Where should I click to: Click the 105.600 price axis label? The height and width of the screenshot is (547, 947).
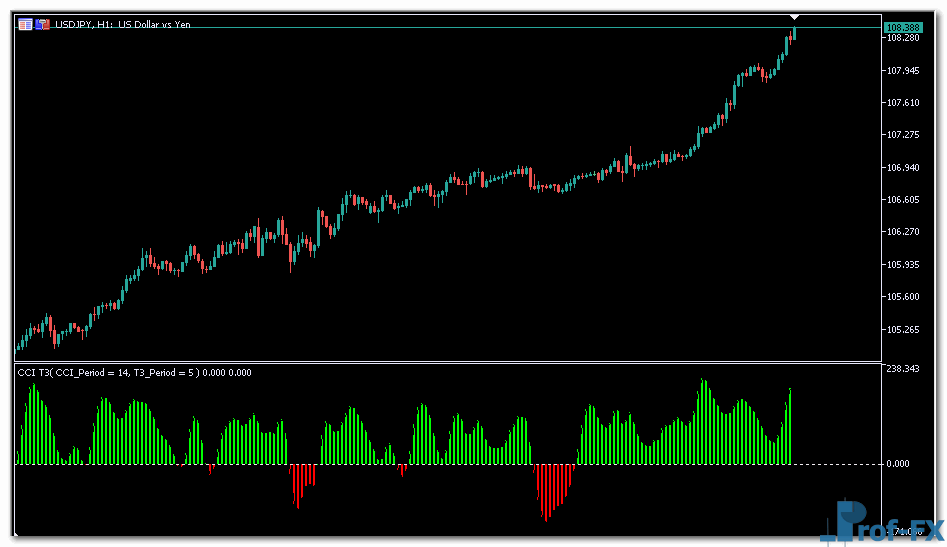coord(903,297)
